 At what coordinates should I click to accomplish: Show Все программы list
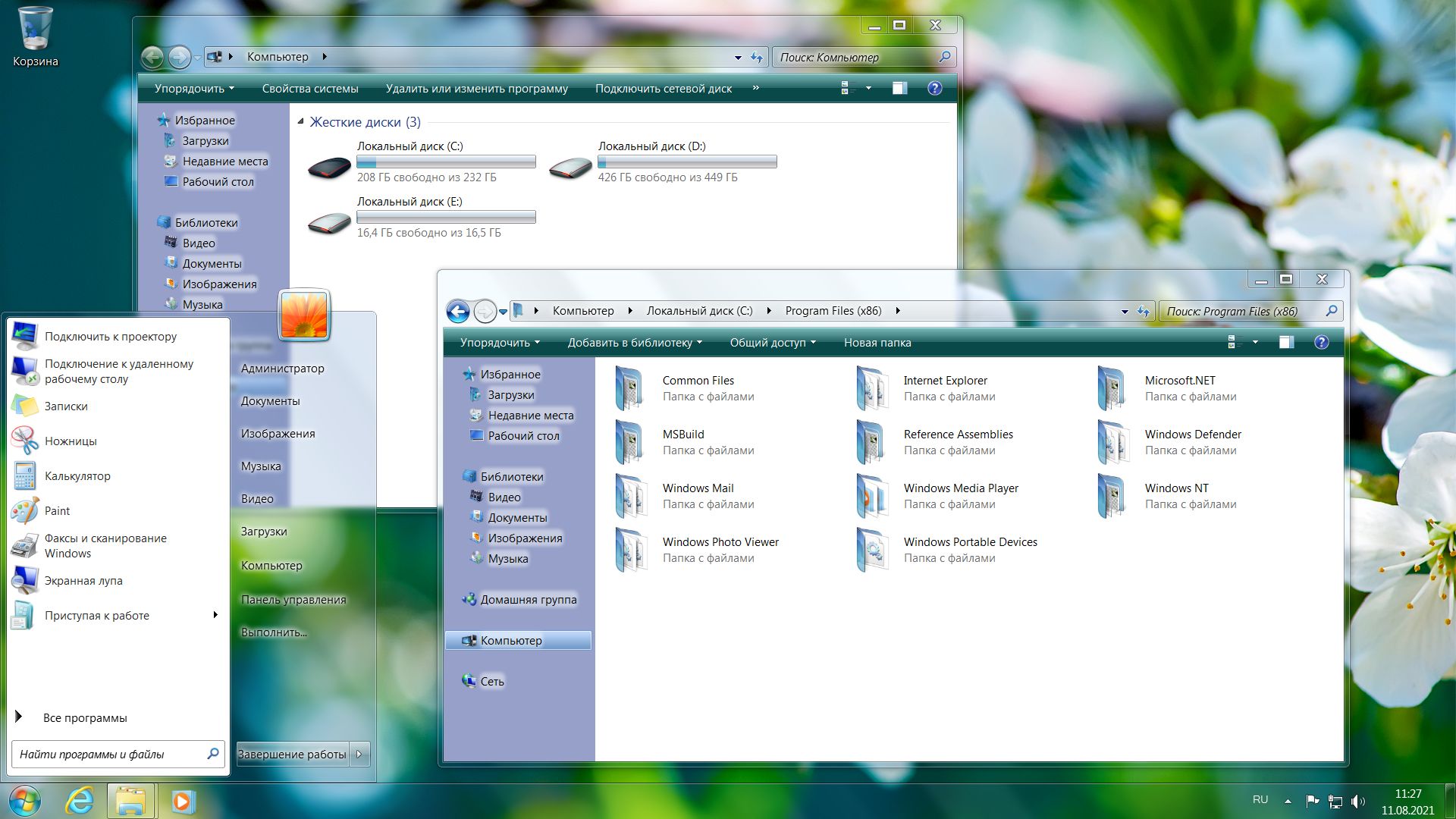[84, 718]
